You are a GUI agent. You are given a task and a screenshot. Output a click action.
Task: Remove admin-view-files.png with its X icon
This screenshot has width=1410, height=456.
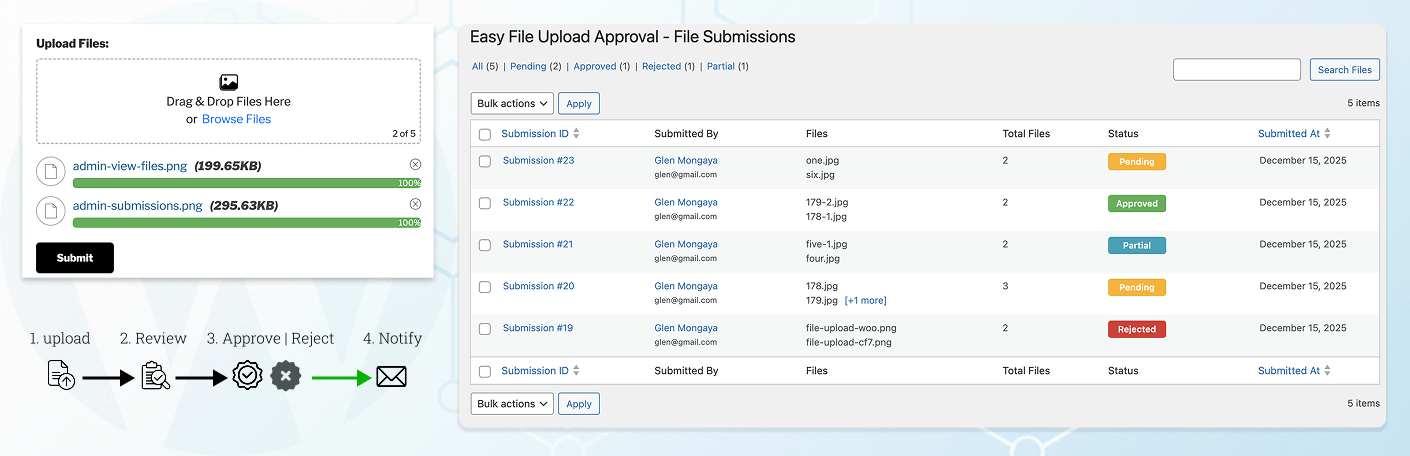click(x=415, y=164)
